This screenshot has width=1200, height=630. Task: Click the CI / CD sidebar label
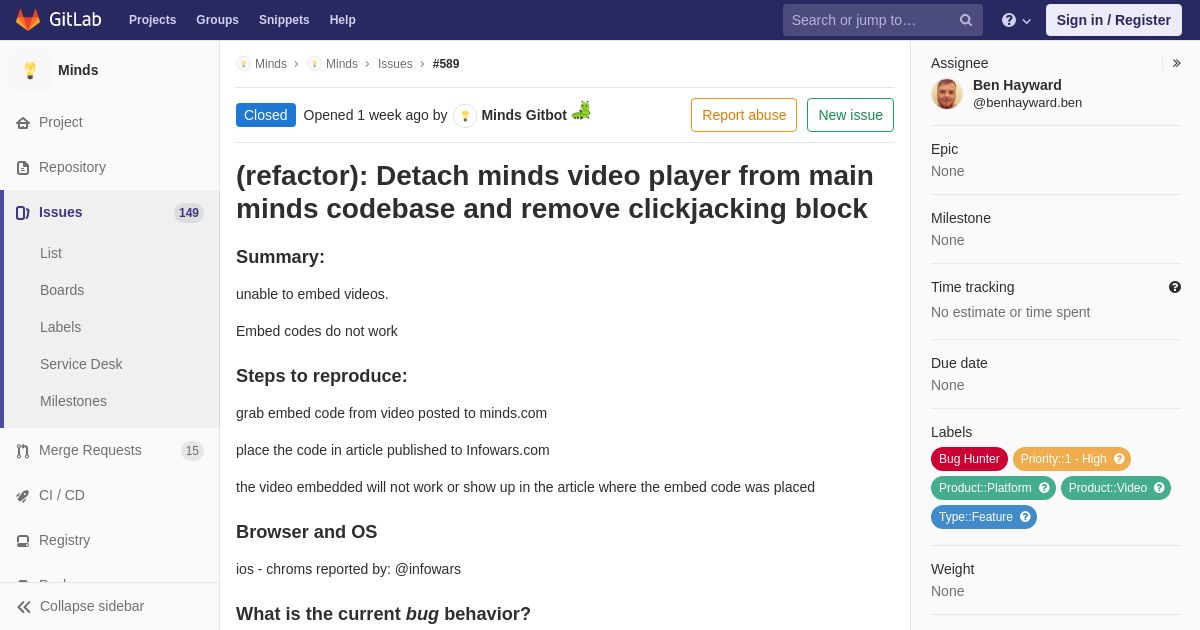pyautogui.click(x=62, y=495)
